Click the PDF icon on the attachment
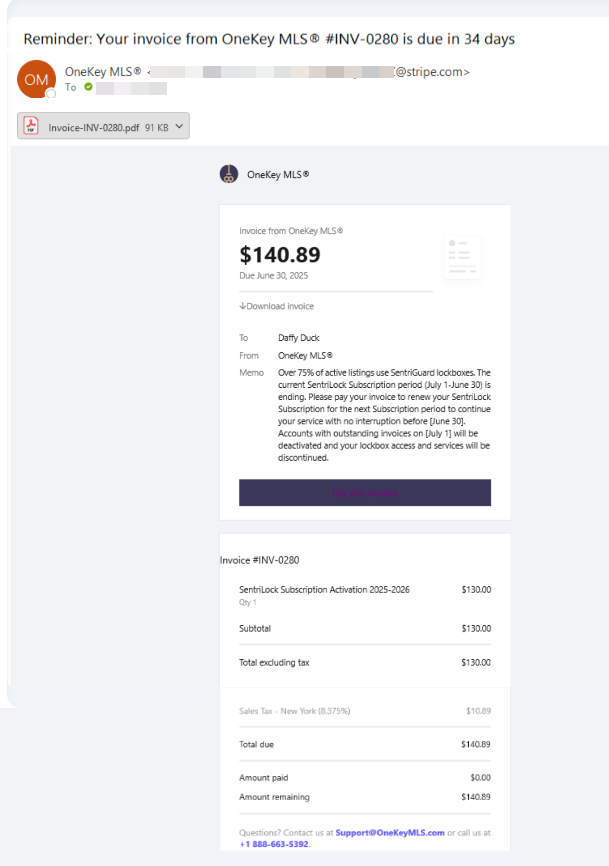609x866 pixels. tap(31, 126)
